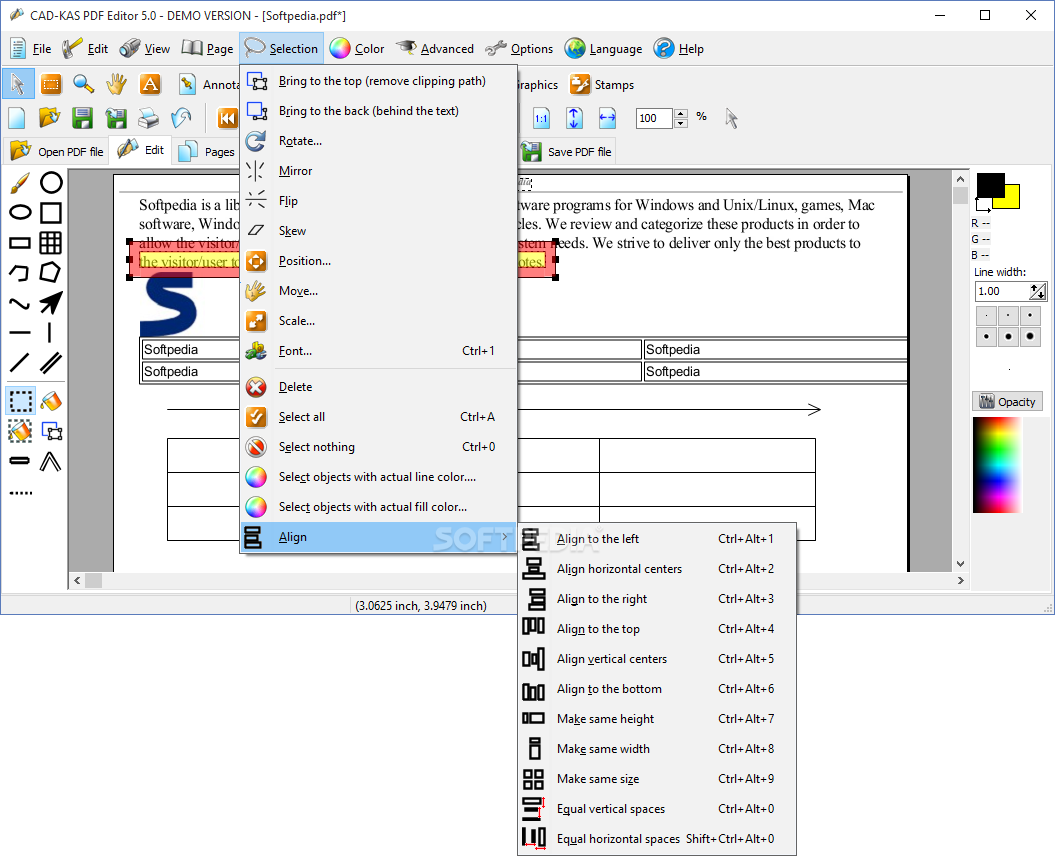
Task: Open the Color menu
Action: (x=357, y=48)
